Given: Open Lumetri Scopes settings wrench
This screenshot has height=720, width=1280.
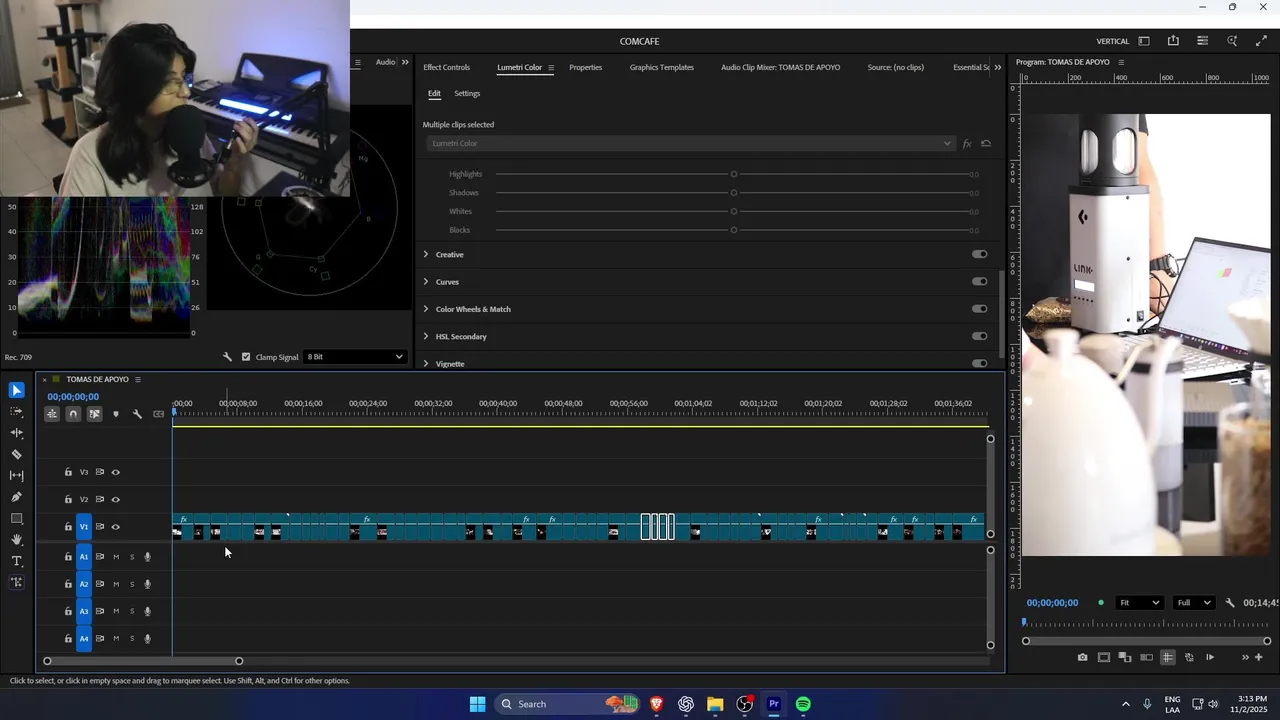Looking at the screenshot, I should pyautogui.click(x=227, y=357).
